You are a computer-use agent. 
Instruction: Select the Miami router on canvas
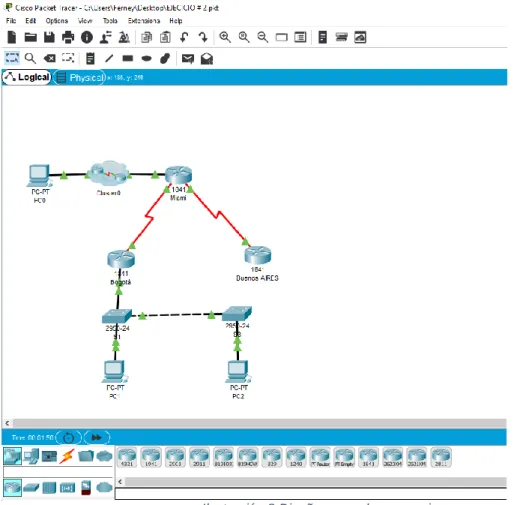tap(178, 175)
